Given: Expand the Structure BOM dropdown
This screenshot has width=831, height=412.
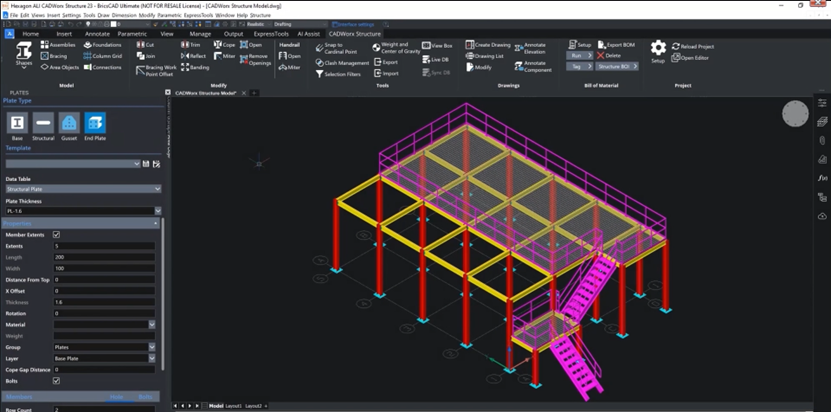Looking at the screenshot, I should [617, 67].
